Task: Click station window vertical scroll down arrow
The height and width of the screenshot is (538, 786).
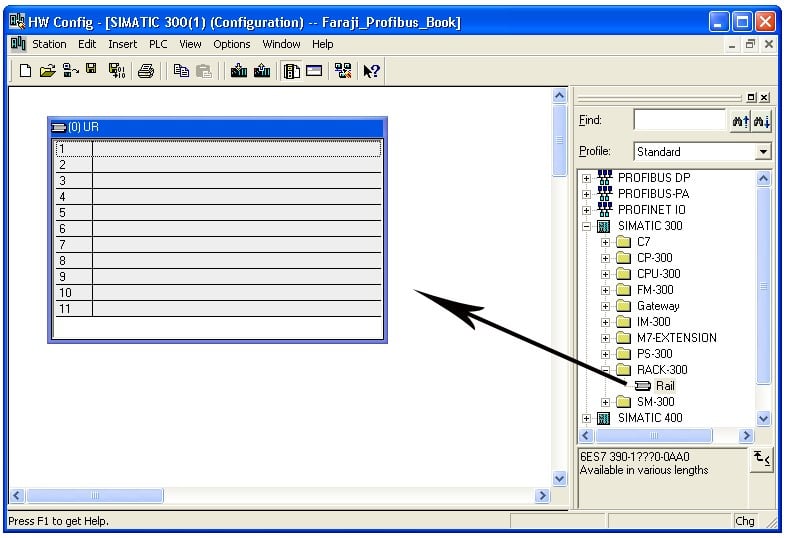Action: tap(559, 479)
